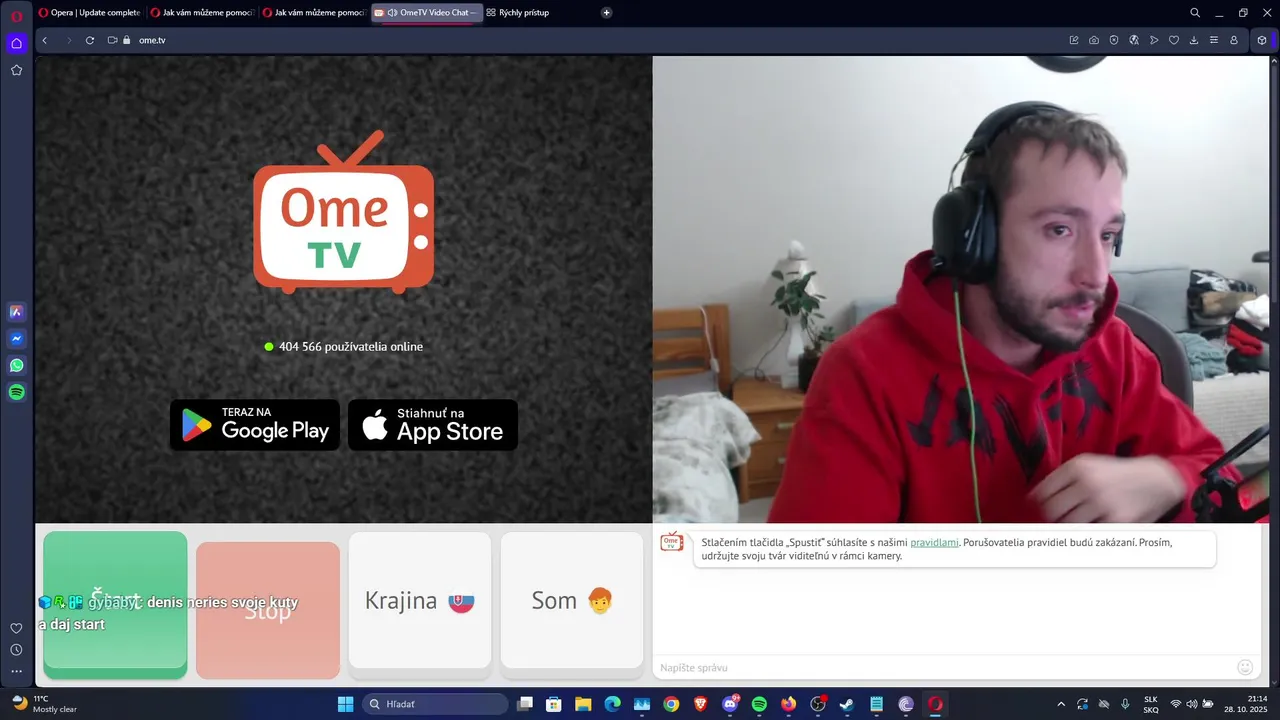Click the OmeTV logo
This screenshot has width=1280, height=720.
point(343,212)
